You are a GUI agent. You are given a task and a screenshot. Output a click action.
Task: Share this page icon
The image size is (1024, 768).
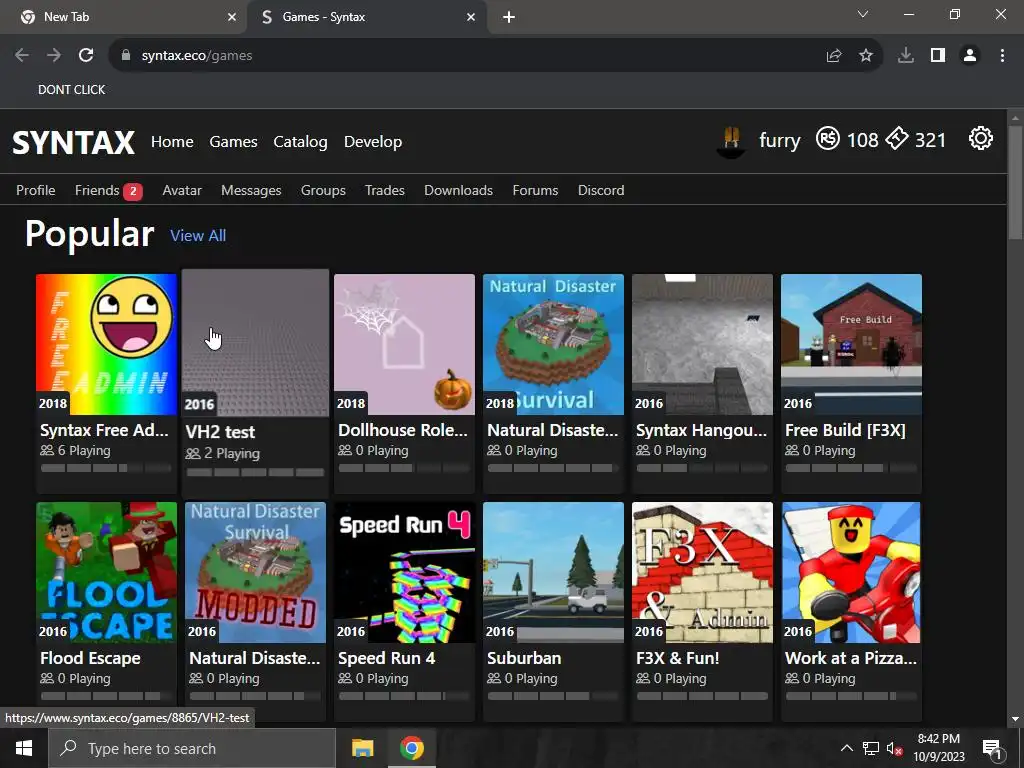tap(834, 56)
